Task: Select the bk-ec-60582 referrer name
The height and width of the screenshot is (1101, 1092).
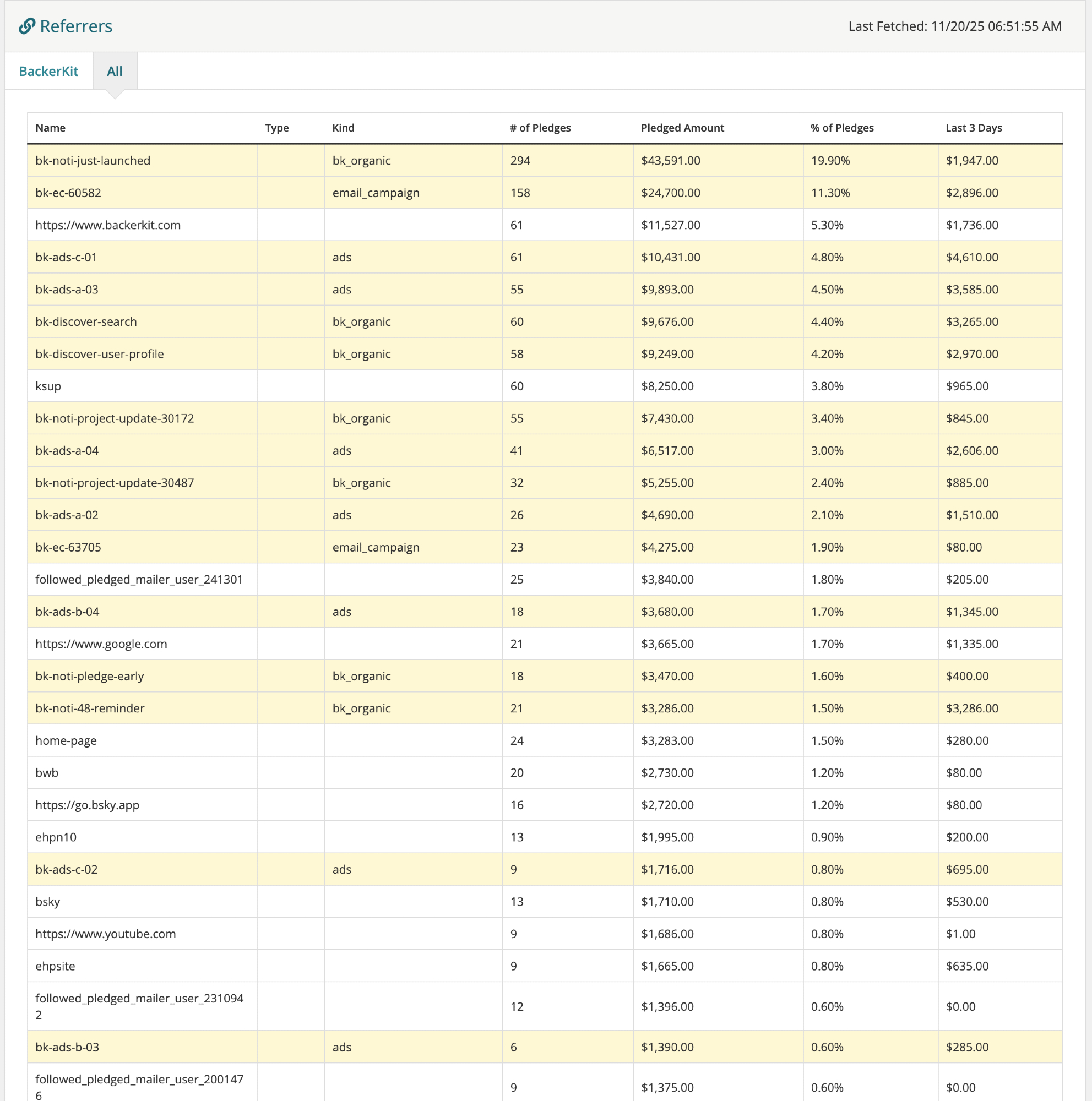Action: 68,193
